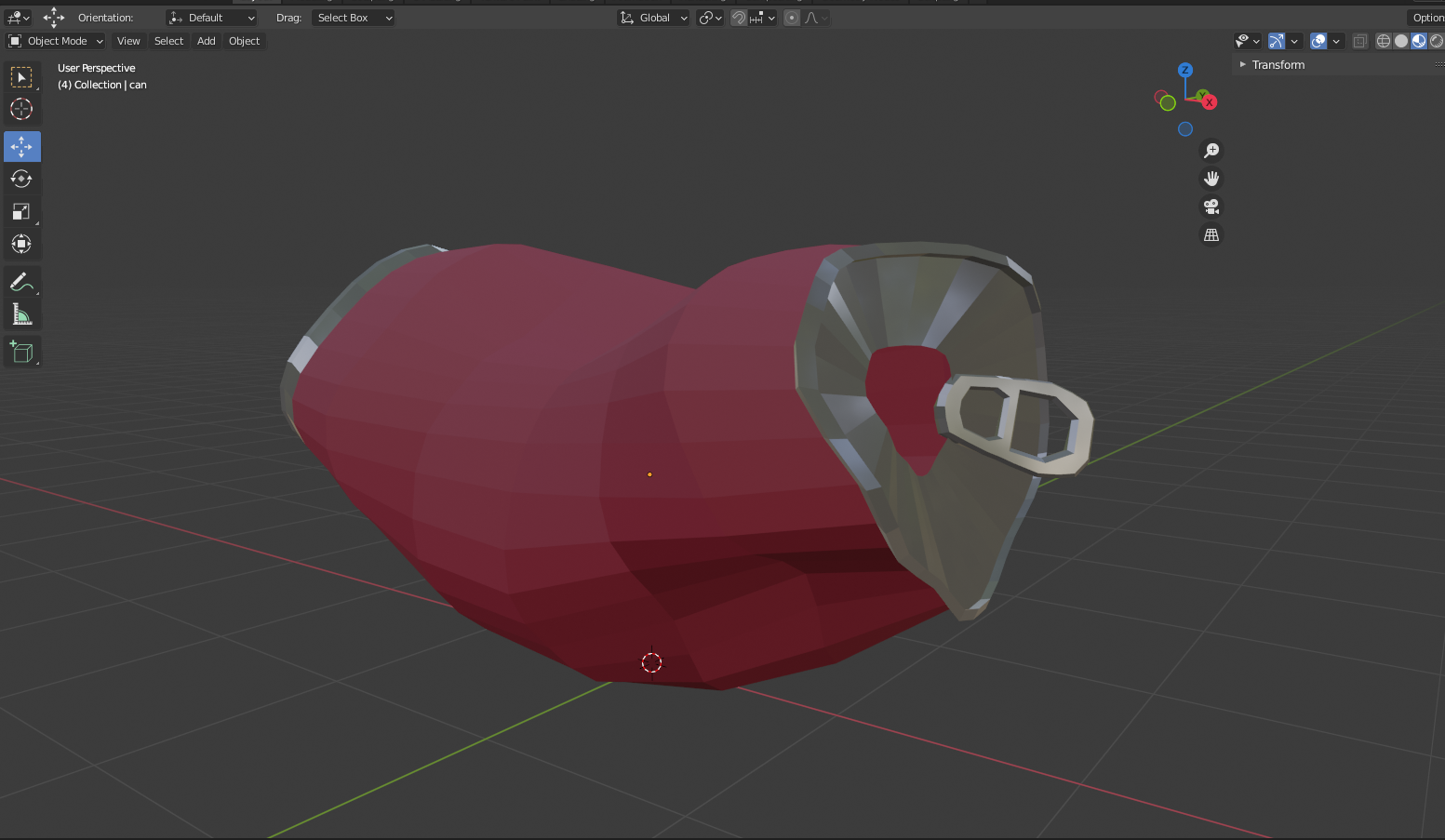Open the Drag Select Box dropdown

(x=354, y=18)
